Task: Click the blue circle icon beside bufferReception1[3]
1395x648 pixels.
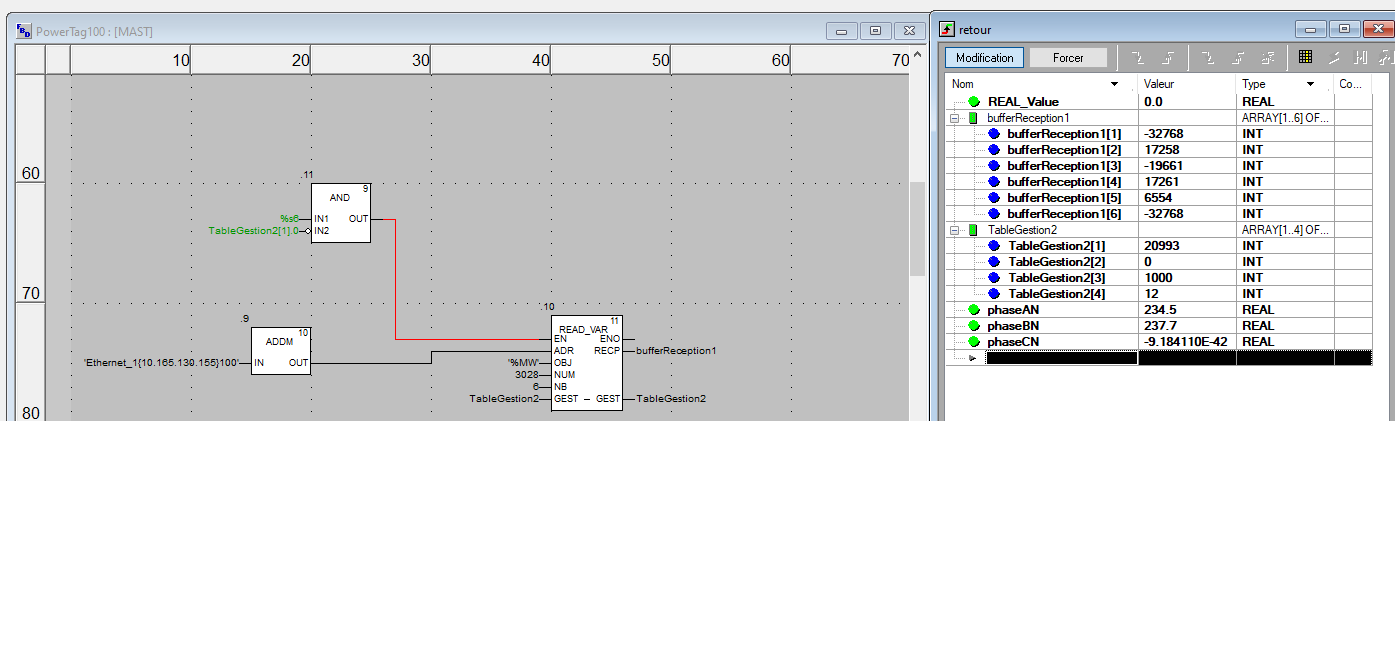Action: [994, 166]
